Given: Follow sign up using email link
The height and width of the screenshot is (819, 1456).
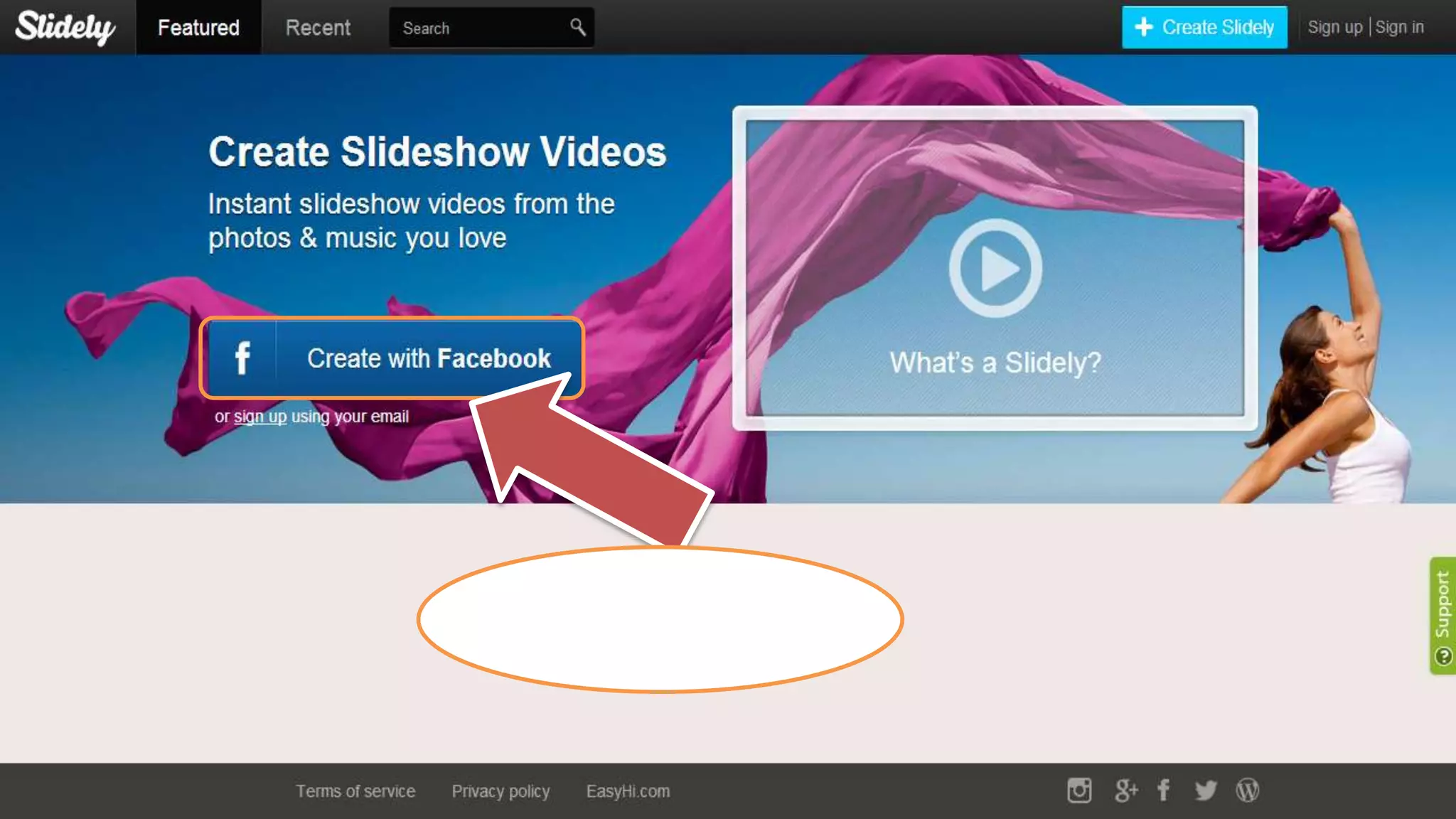Looking at the screenshot, I should [260, 417].
